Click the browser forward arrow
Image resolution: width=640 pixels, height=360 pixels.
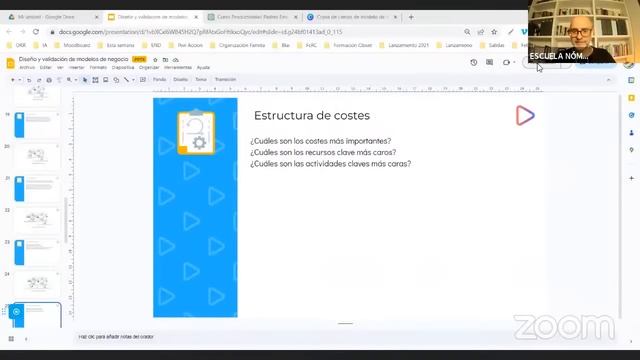click(22, 32)
